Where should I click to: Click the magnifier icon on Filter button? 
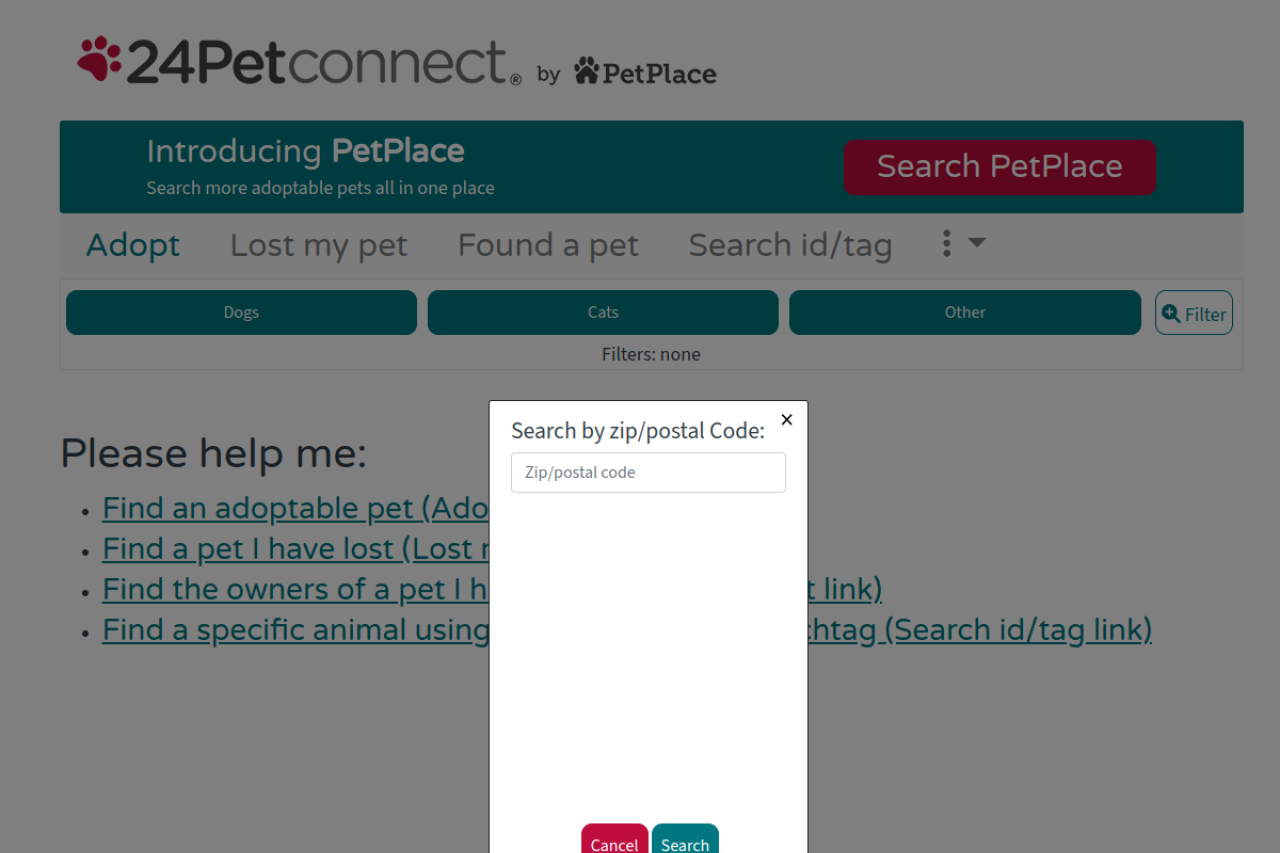(x=1171, y=313)
